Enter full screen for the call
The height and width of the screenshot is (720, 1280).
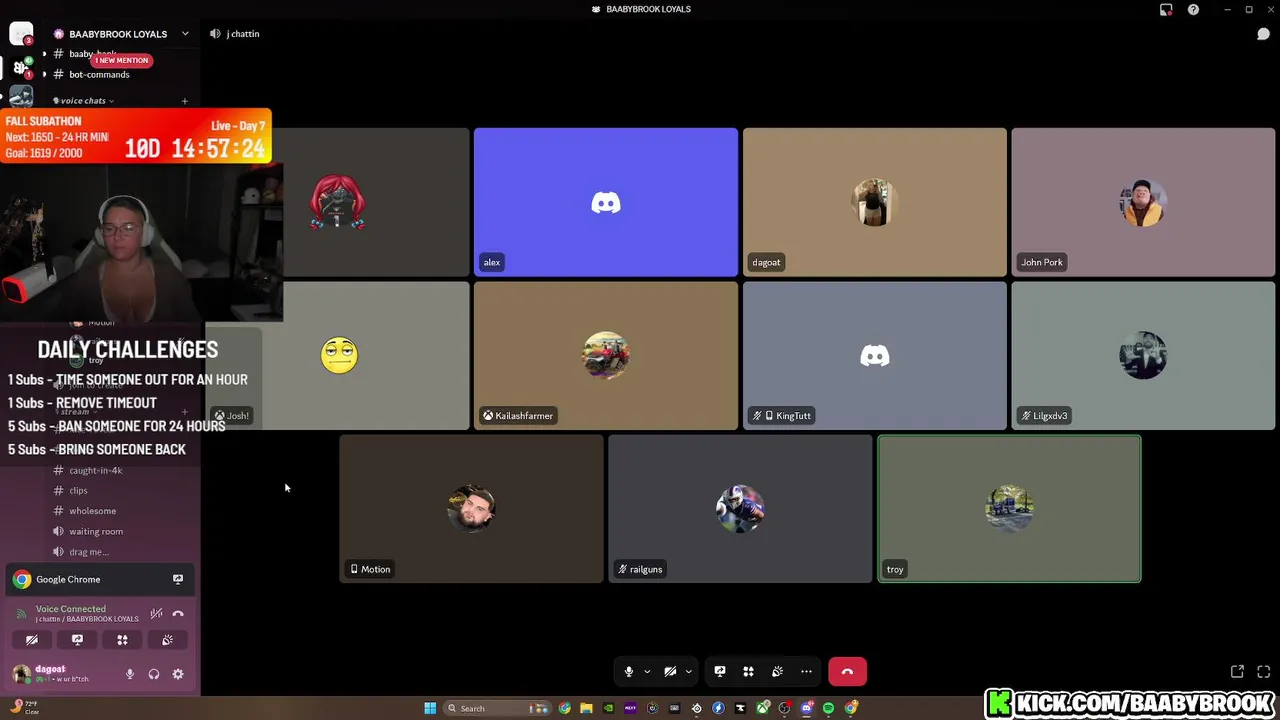[1263, 672]
